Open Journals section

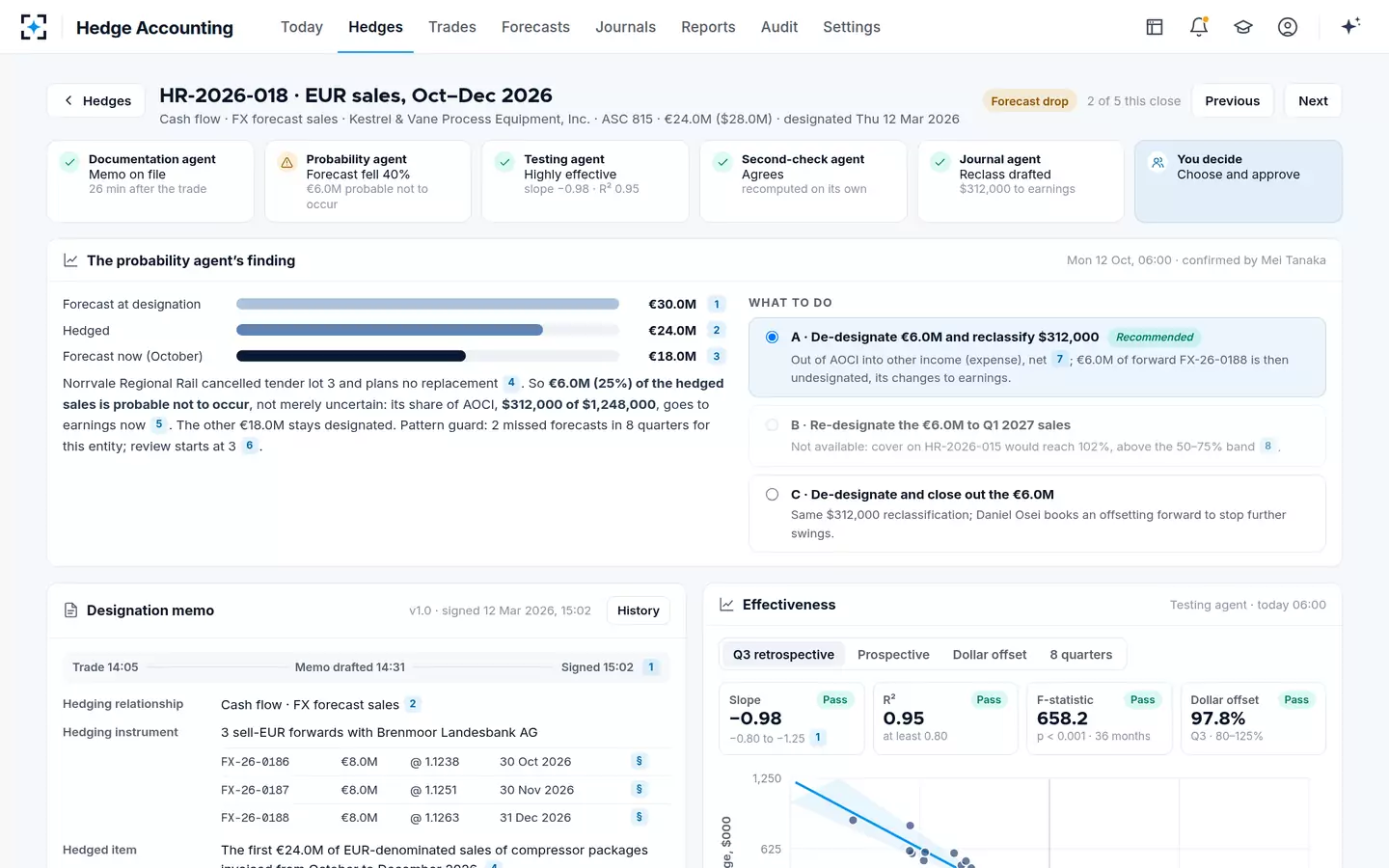(625, 27)
